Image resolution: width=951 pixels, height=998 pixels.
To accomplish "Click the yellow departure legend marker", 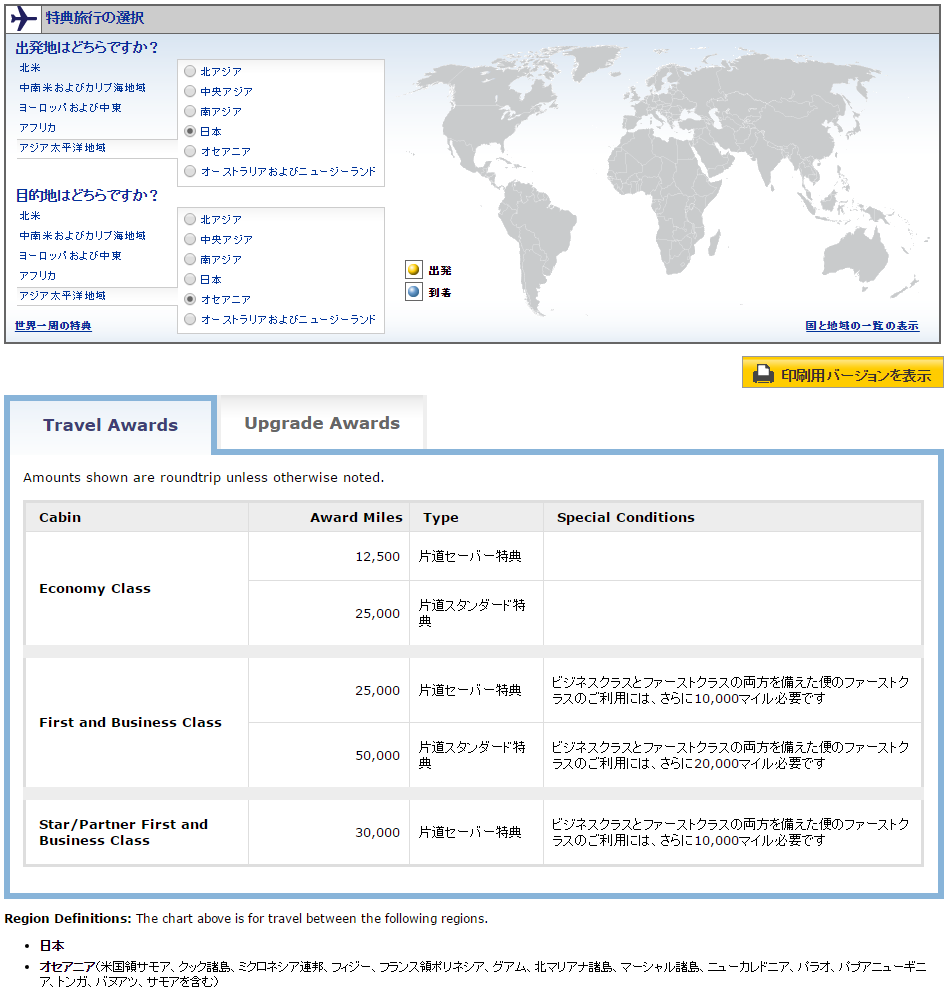I will point(414,270).
